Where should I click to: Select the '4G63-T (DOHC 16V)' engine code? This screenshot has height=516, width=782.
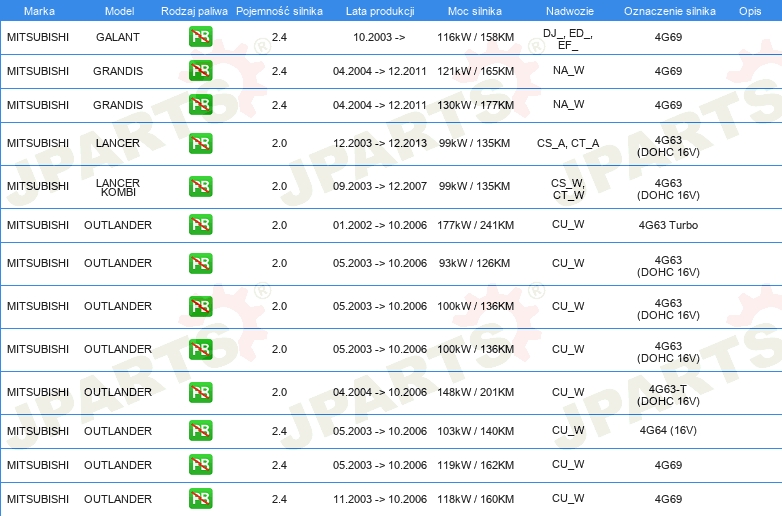[x=668, y=395]
